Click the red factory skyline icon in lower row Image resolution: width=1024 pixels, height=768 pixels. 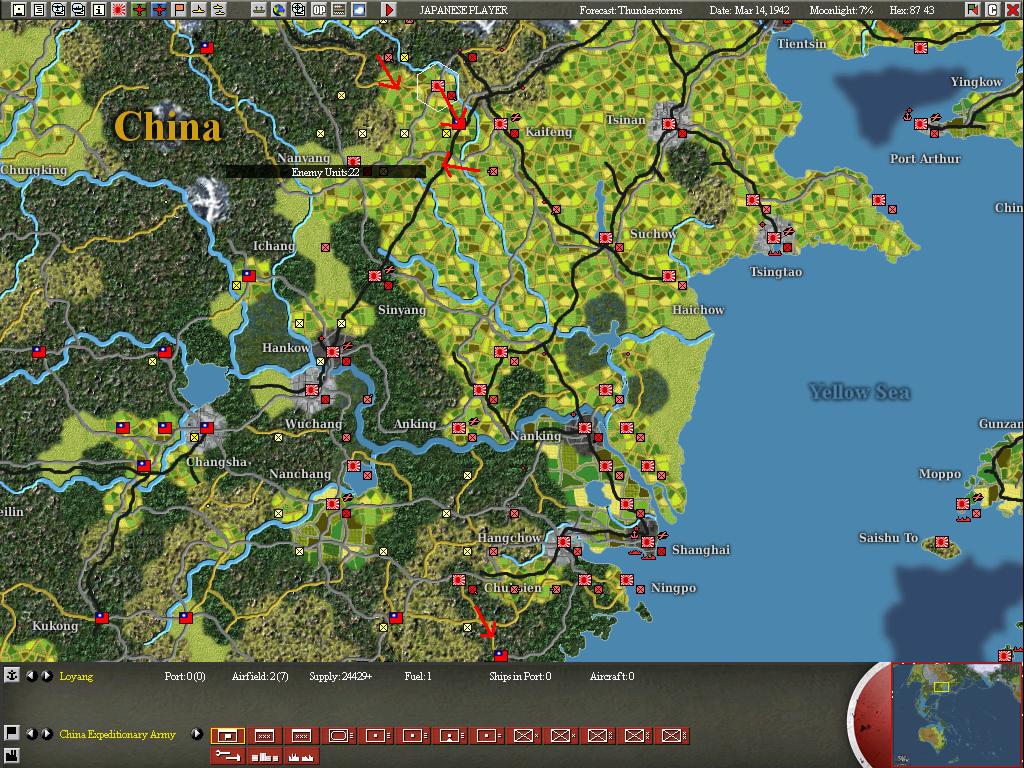click(302, 756)
